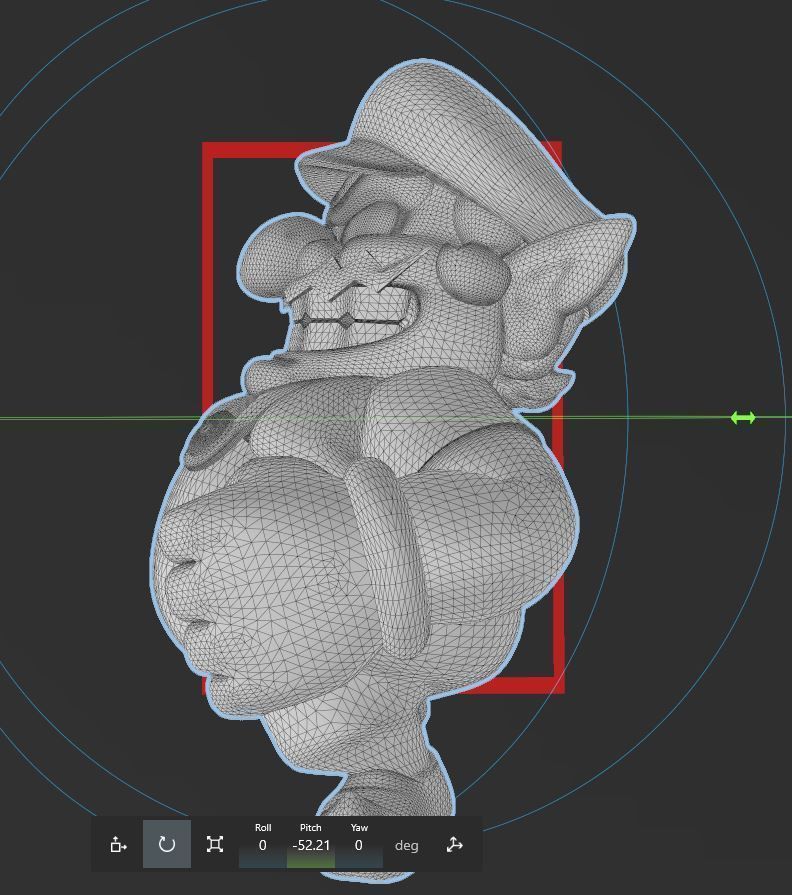Edit the Roll value field

tap(262, 845)
